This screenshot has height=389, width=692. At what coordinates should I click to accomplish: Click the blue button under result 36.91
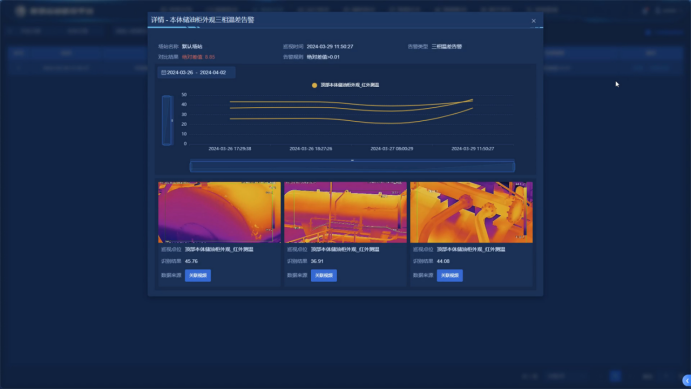click(324, 276)
